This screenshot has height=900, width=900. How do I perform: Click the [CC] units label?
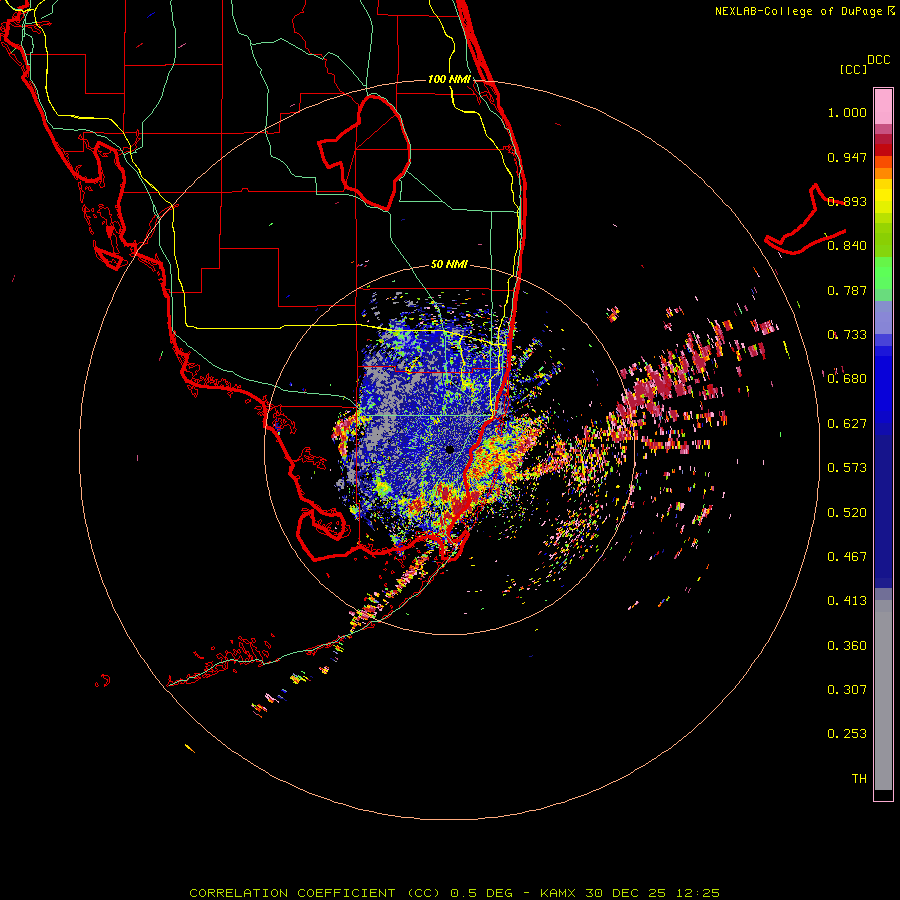pos(853,69)
